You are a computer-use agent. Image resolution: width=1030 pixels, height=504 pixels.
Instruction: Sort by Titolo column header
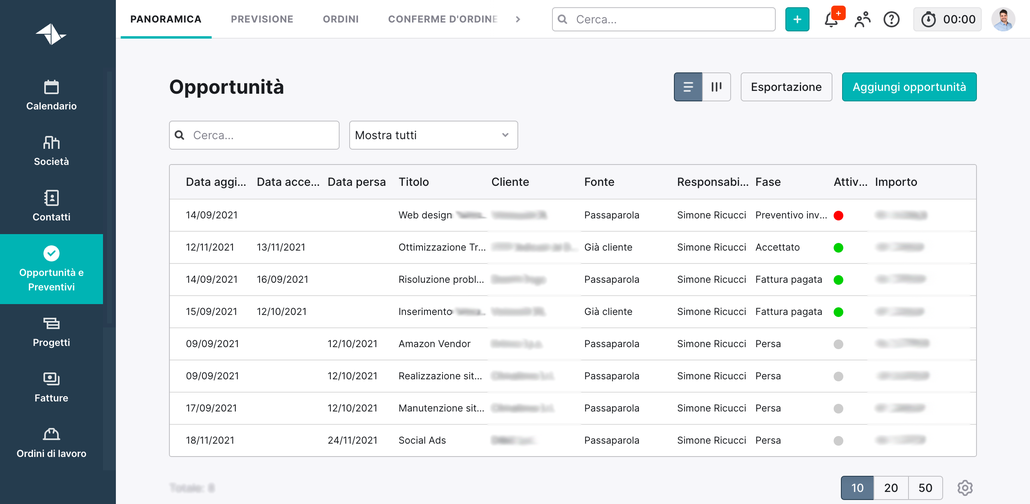[x=414, y=182]
